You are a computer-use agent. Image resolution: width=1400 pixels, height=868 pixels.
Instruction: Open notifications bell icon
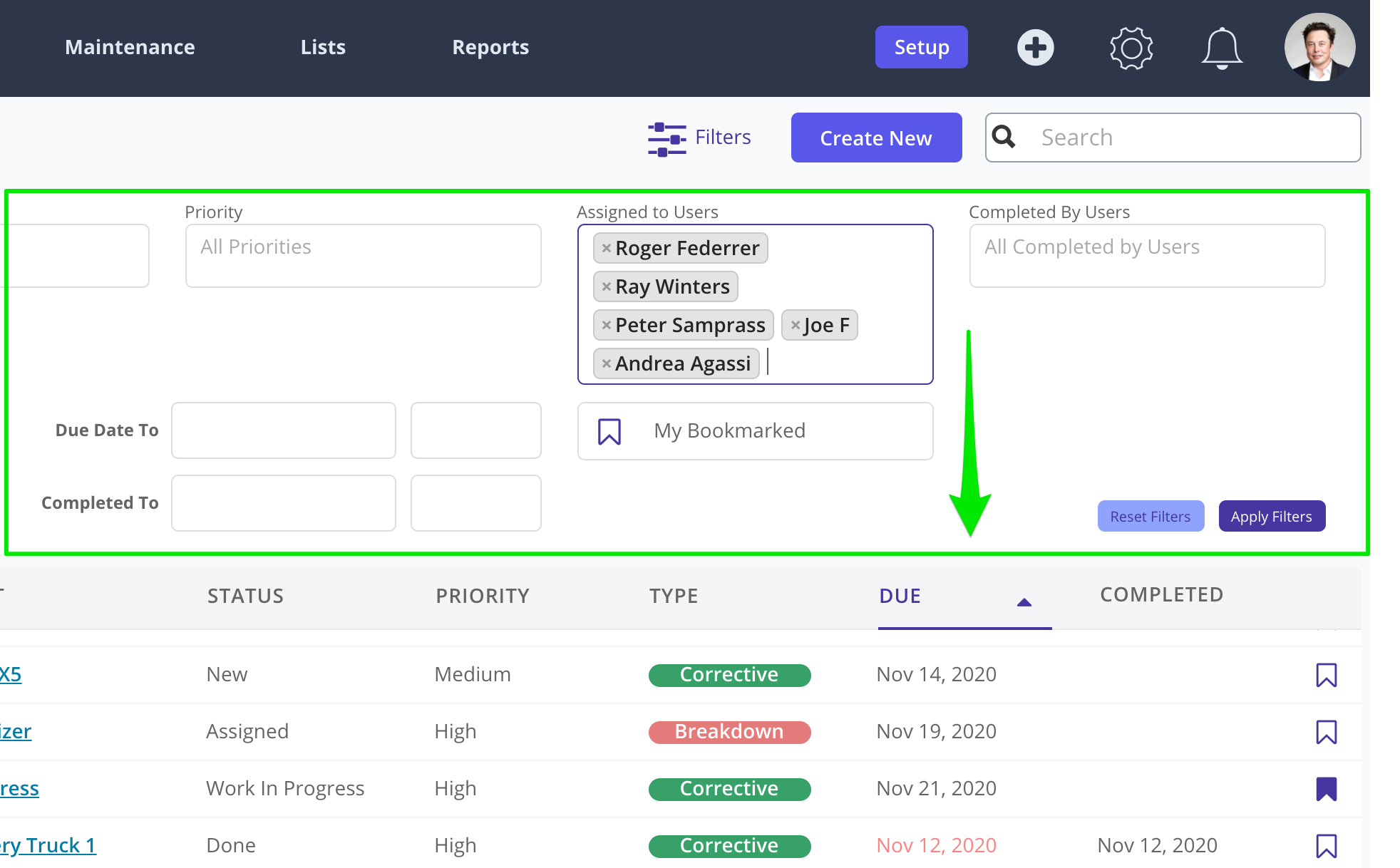1222,48
